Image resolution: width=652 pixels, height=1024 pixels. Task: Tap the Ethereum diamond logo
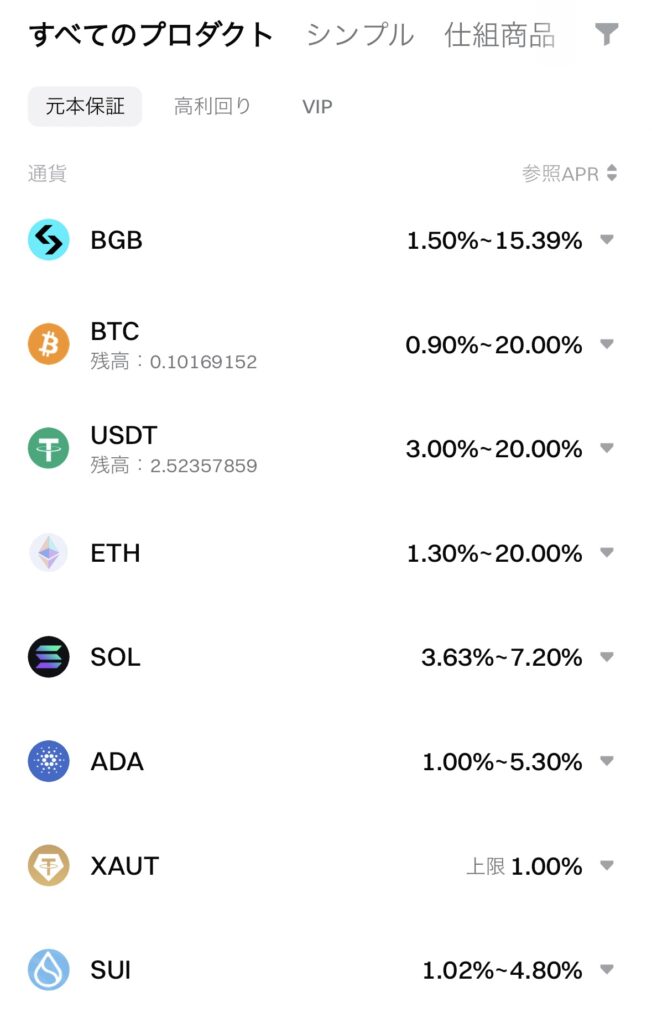tap(48, 552)
